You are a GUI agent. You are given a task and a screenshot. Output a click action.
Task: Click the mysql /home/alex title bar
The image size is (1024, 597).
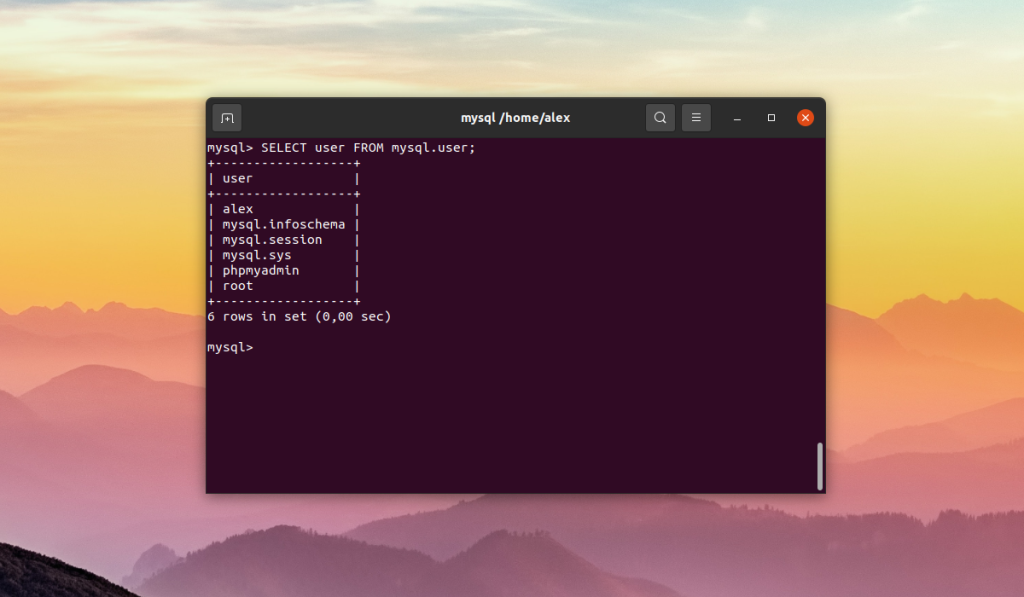(x=515, y=118)
